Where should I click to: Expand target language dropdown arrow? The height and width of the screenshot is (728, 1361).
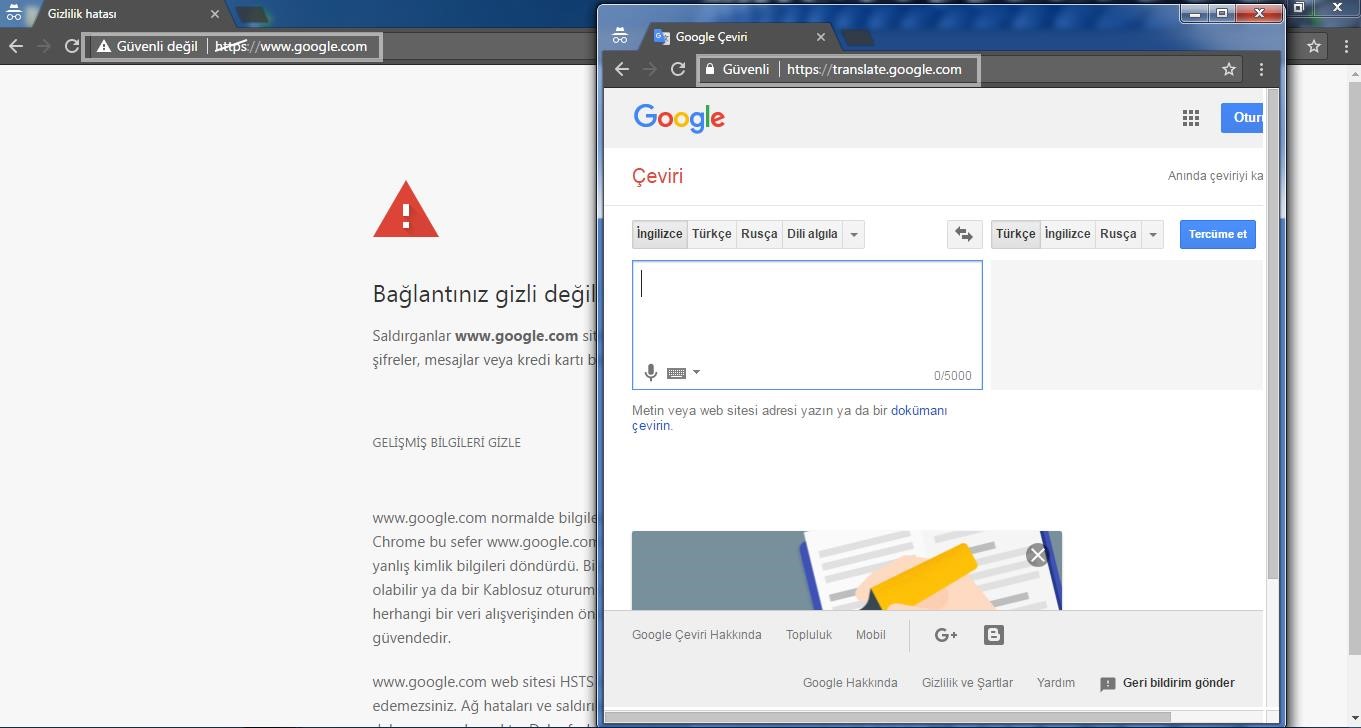click(x=1153, y=234)
